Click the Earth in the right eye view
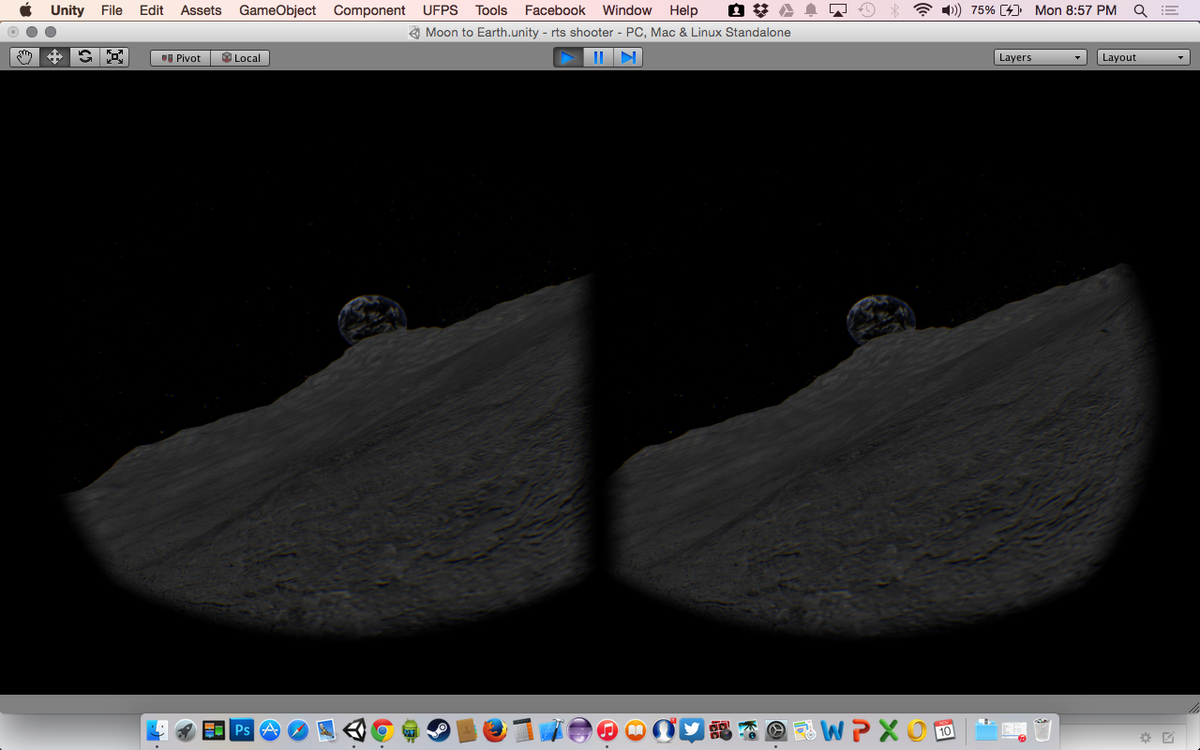This screenshot has width=1200, height=750. 879,319
